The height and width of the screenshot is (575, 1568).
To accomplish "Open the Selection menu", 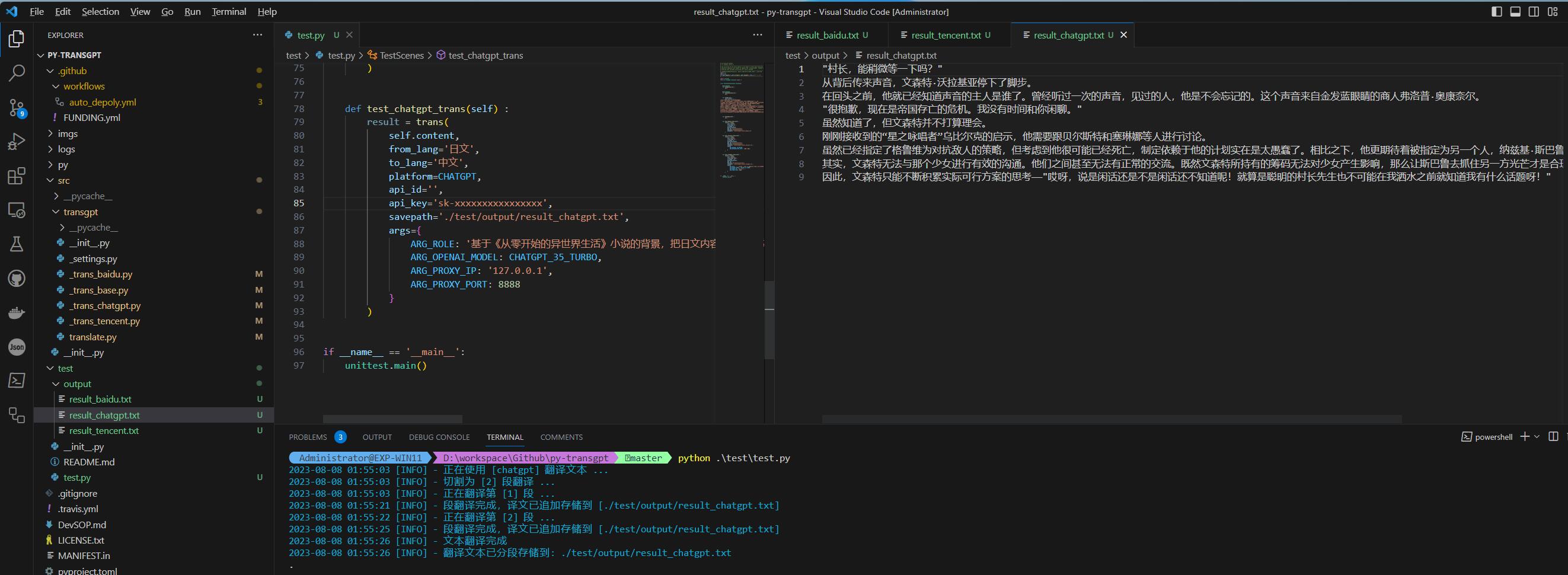I will (x=100, y=12).
